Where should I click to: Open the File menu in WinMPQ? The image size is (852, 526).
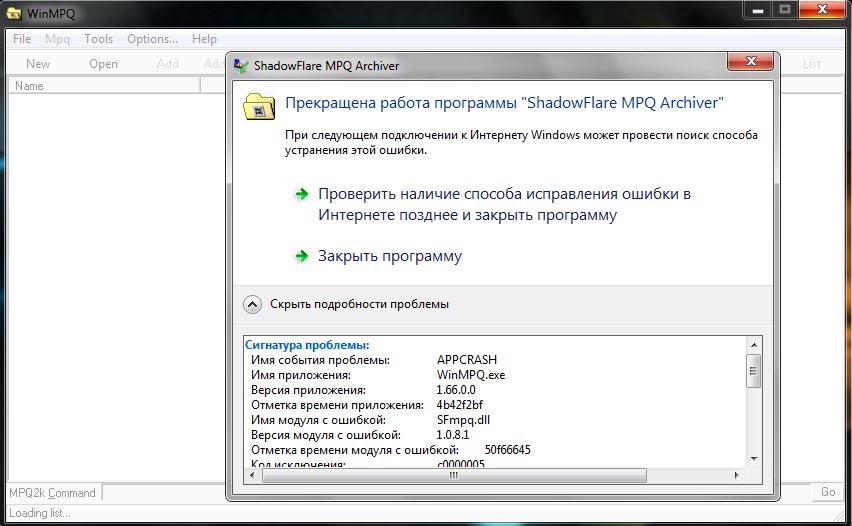click(x=22, y=39)
